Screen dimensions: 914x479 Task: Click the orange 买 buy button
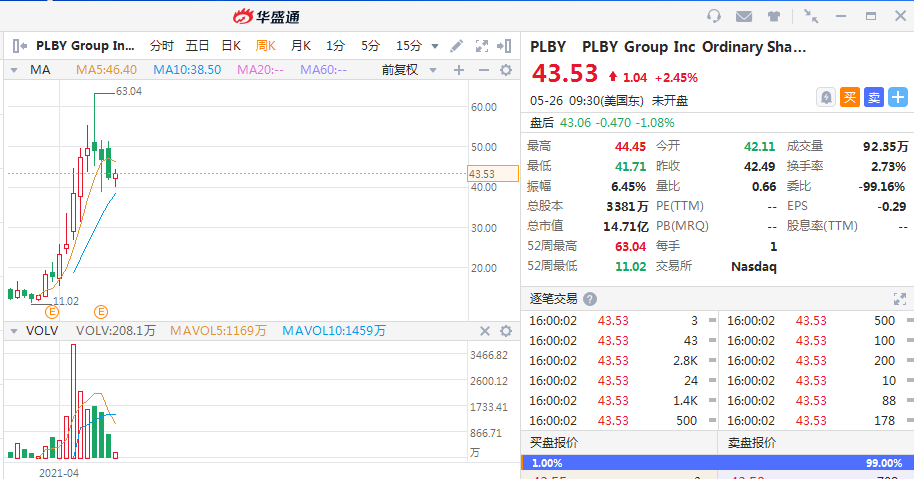point(849,97)
